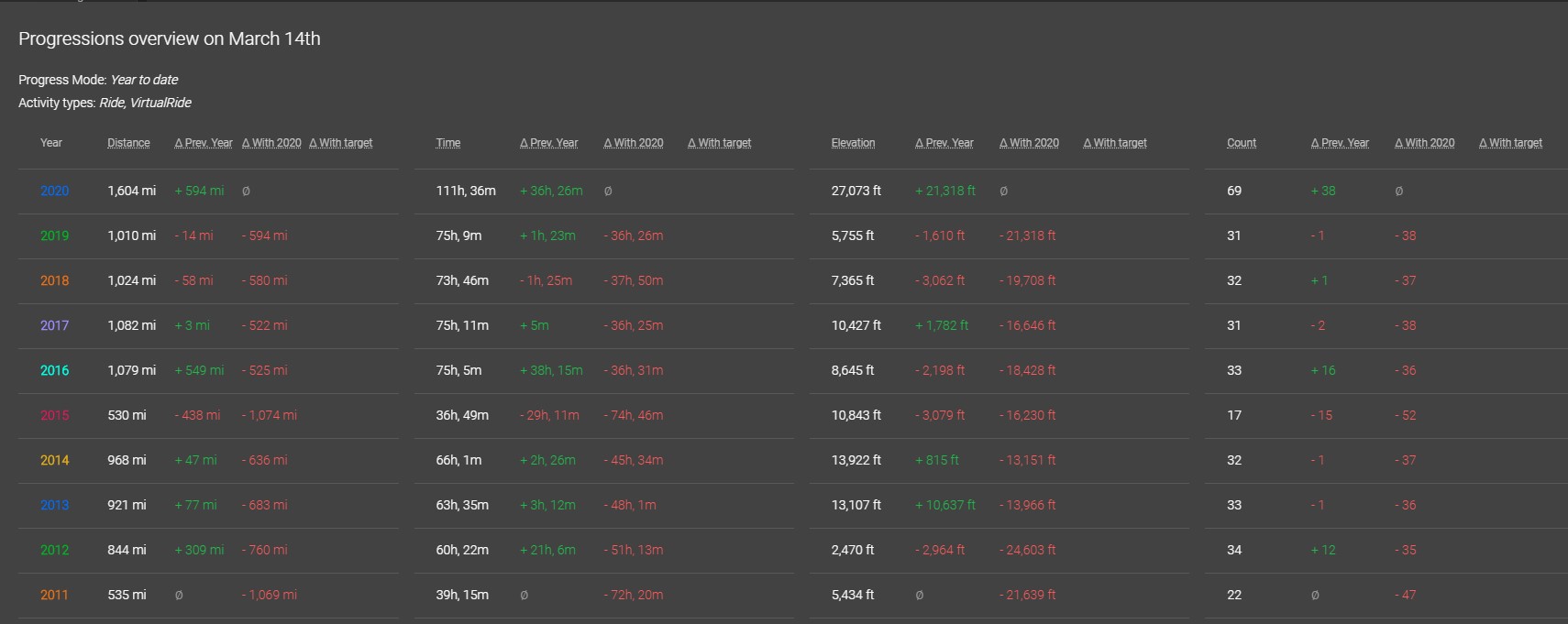
Task: Select the 2017 year label
Action: (54, 325)
